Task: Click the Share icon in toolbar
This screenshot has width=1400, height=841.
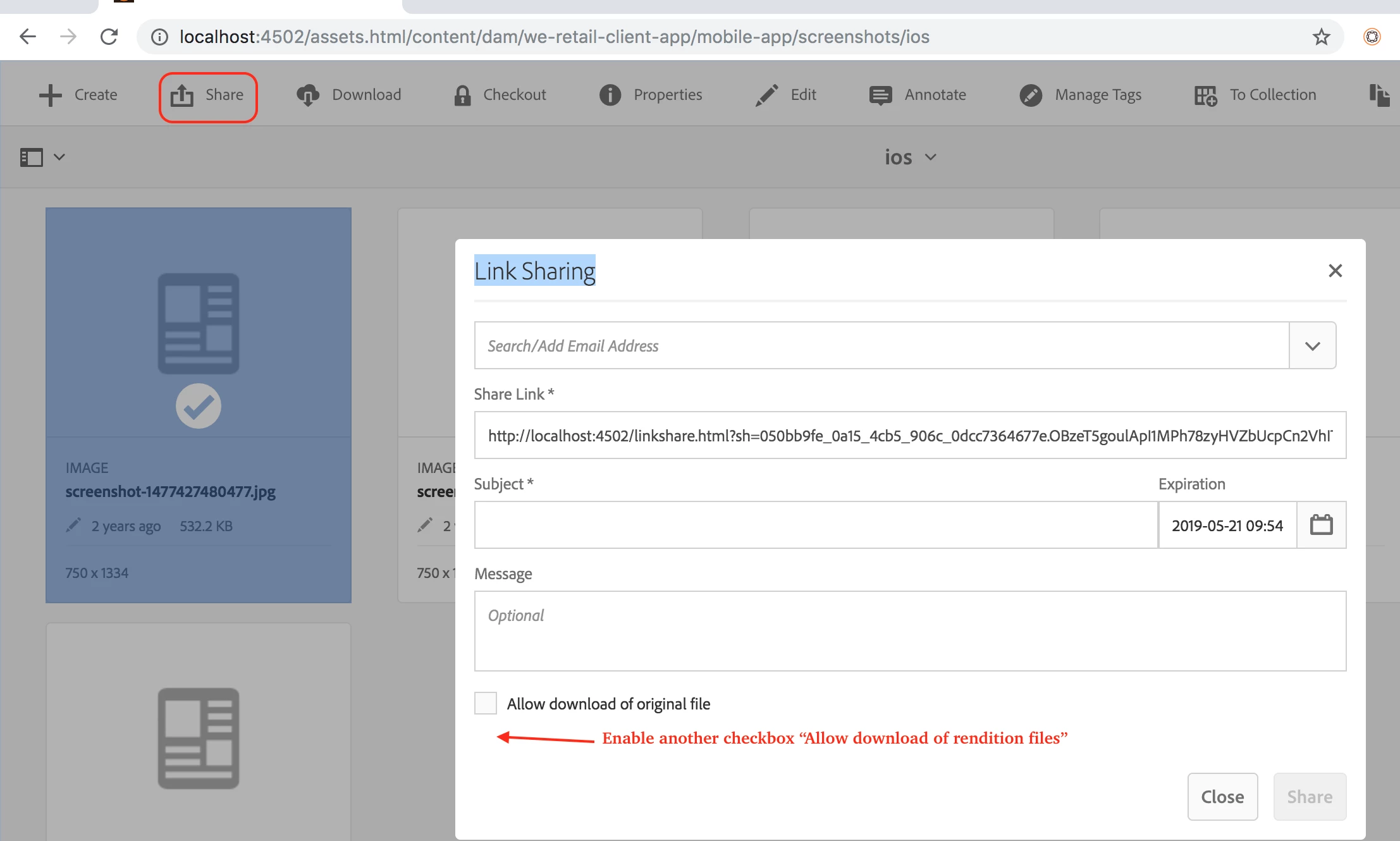Action: click(x=182, y=95)
